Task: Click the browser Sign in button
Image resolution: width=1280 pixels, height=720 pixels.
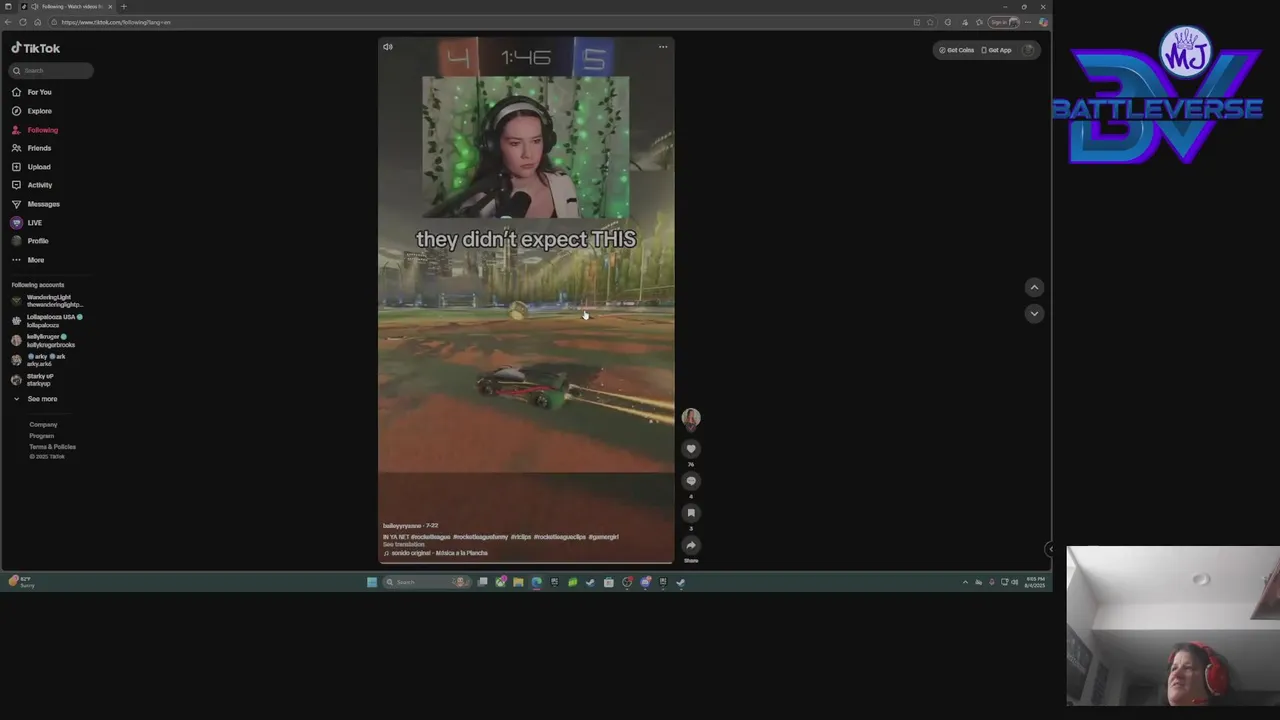Action: [1004, 22]
